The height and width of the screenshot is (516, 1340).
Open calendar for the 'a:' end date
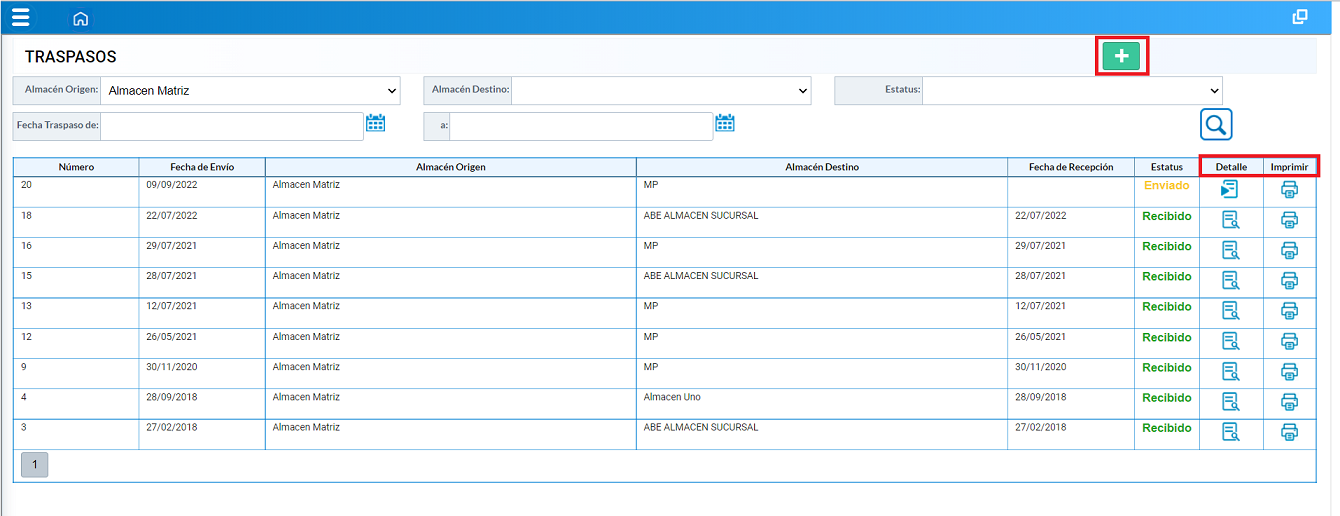point(725,123)
